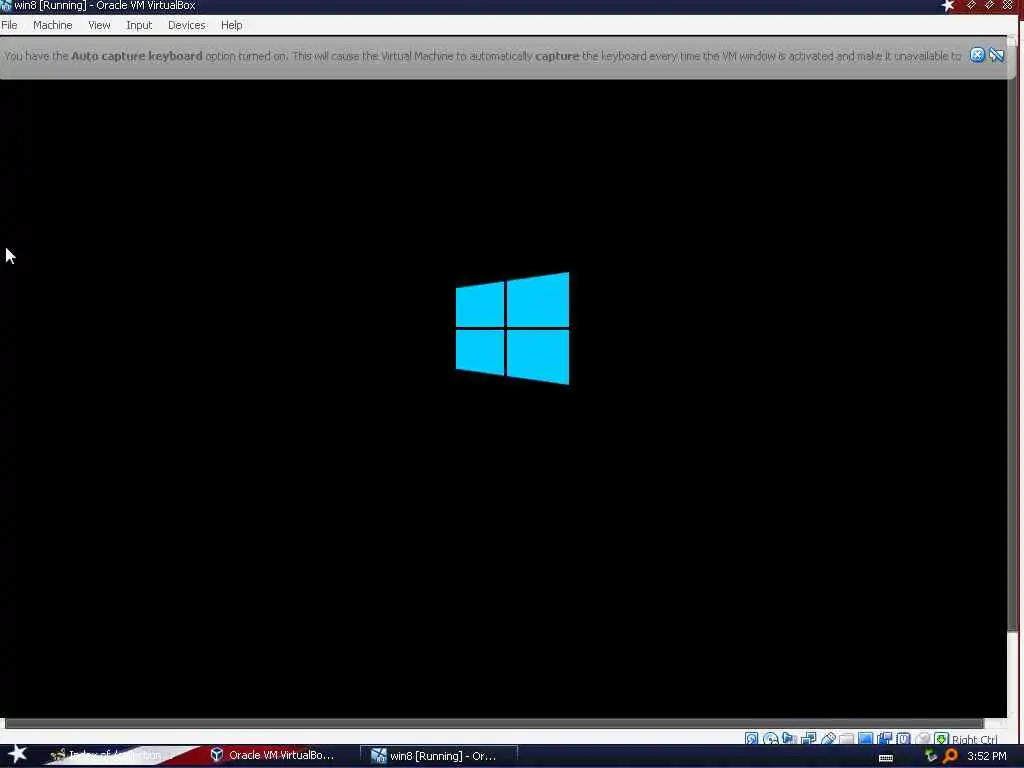1024x768 pixels.
Task: Click the optical disc status icon
Action: [771, 739]
